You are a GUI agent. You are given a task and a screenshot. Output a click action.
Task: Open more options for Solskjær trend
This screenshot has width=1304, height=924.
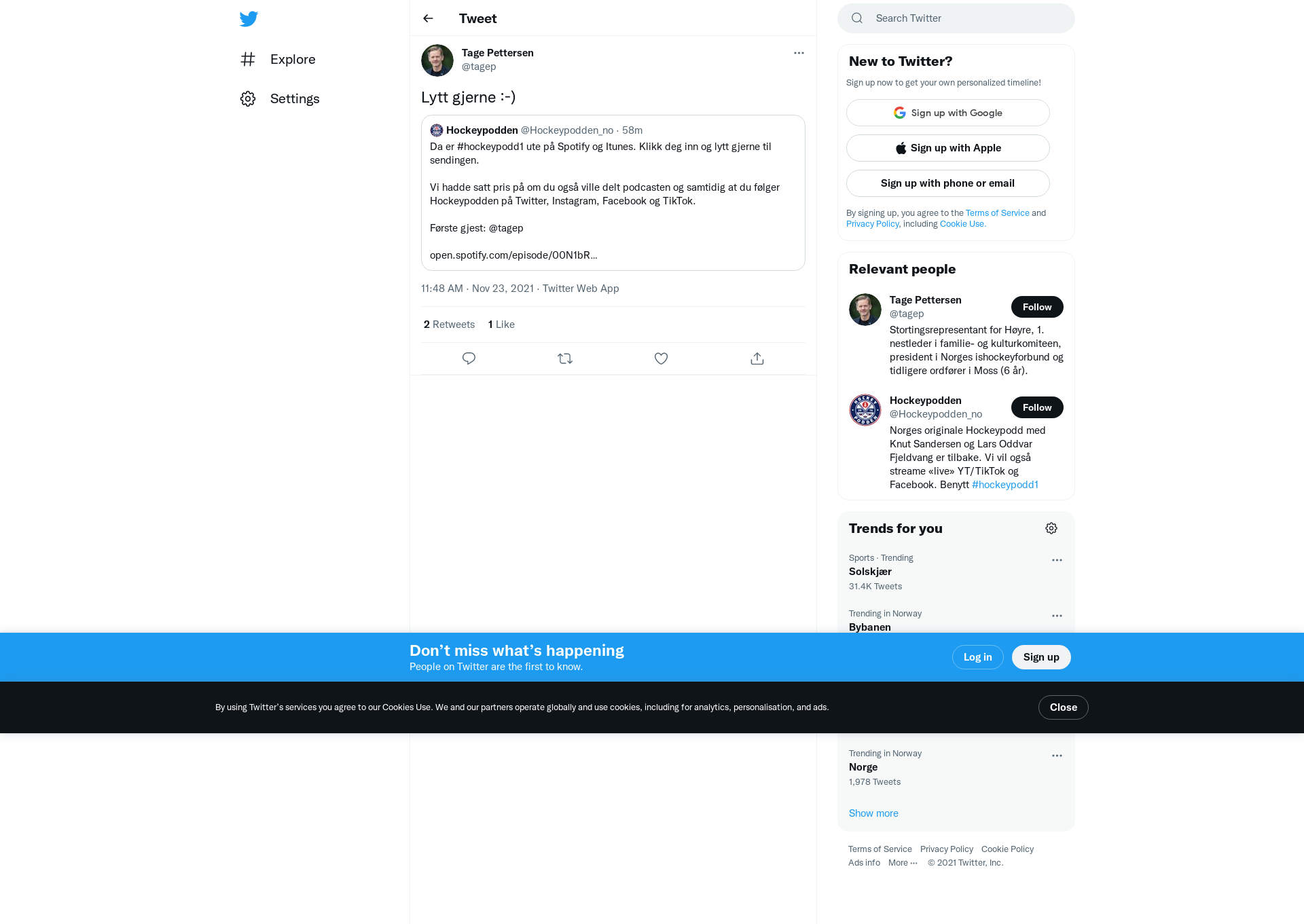[x=1057, y=560]
